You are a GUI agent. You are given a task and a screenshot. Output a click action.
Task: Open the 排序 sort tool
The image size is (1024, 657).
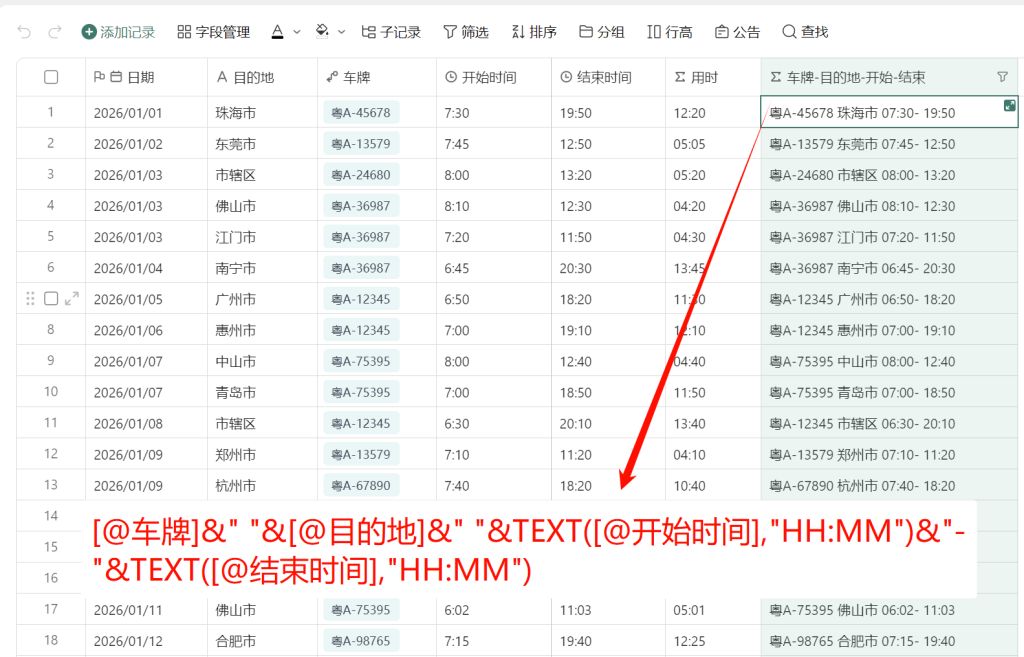534,32
